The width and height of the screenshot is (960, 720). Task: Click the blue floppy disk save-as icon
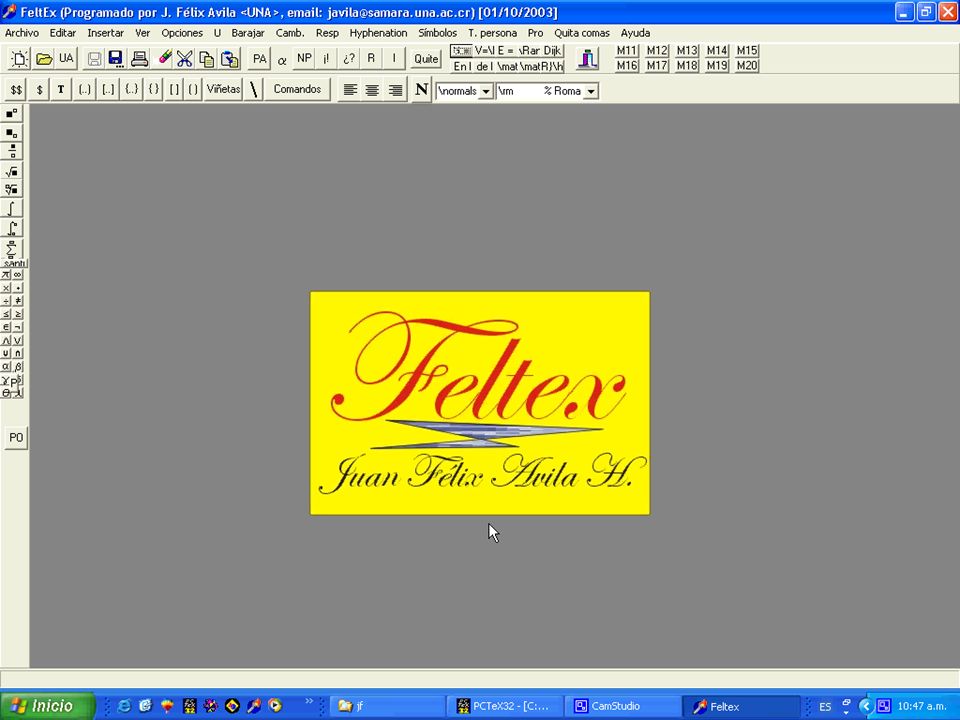click(116, 59)
